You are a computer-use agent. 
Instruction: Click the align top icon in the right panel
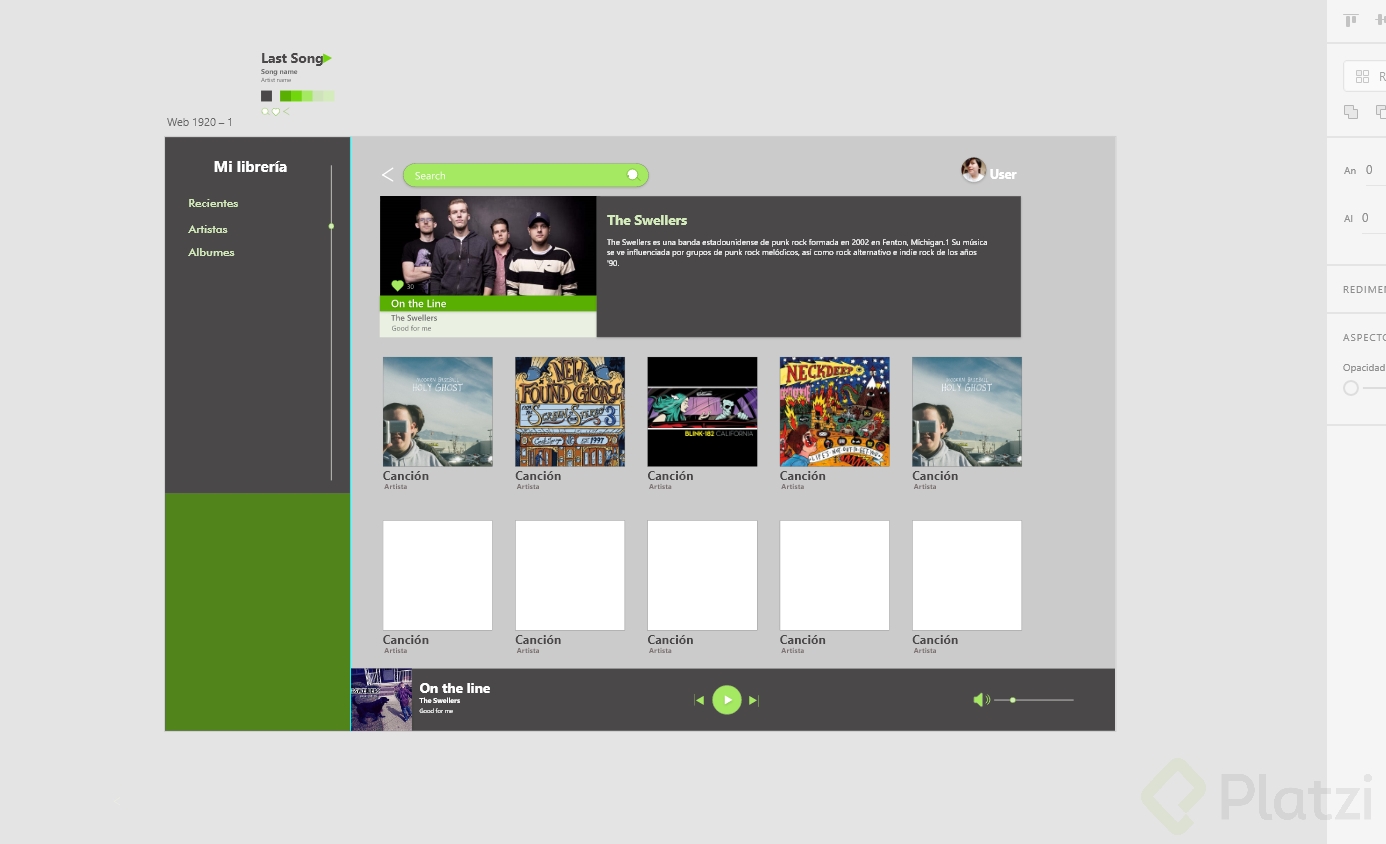coord(1351,20)
